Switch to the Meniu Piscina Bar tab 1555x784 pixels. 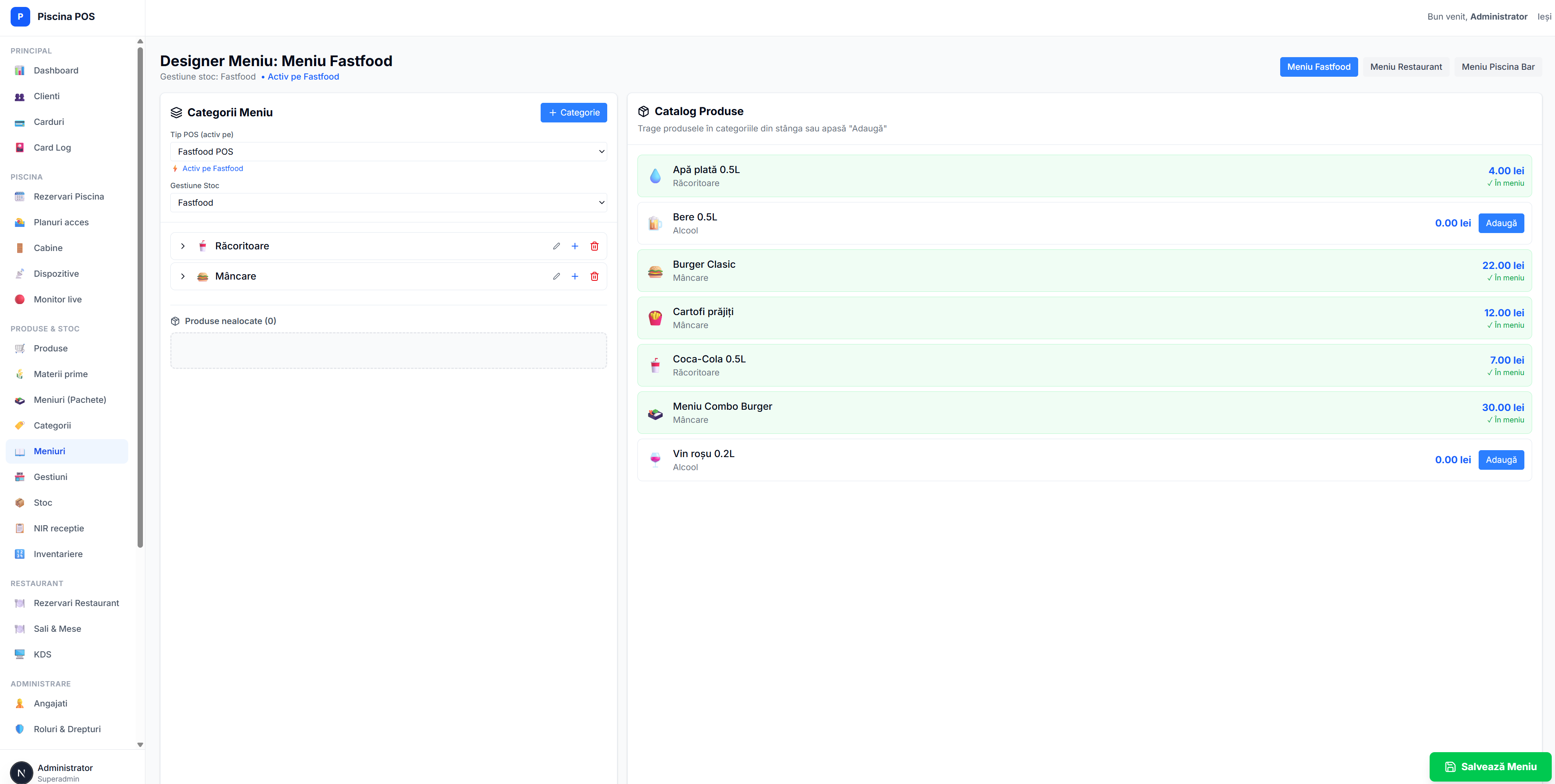[x=1498, y=67]
